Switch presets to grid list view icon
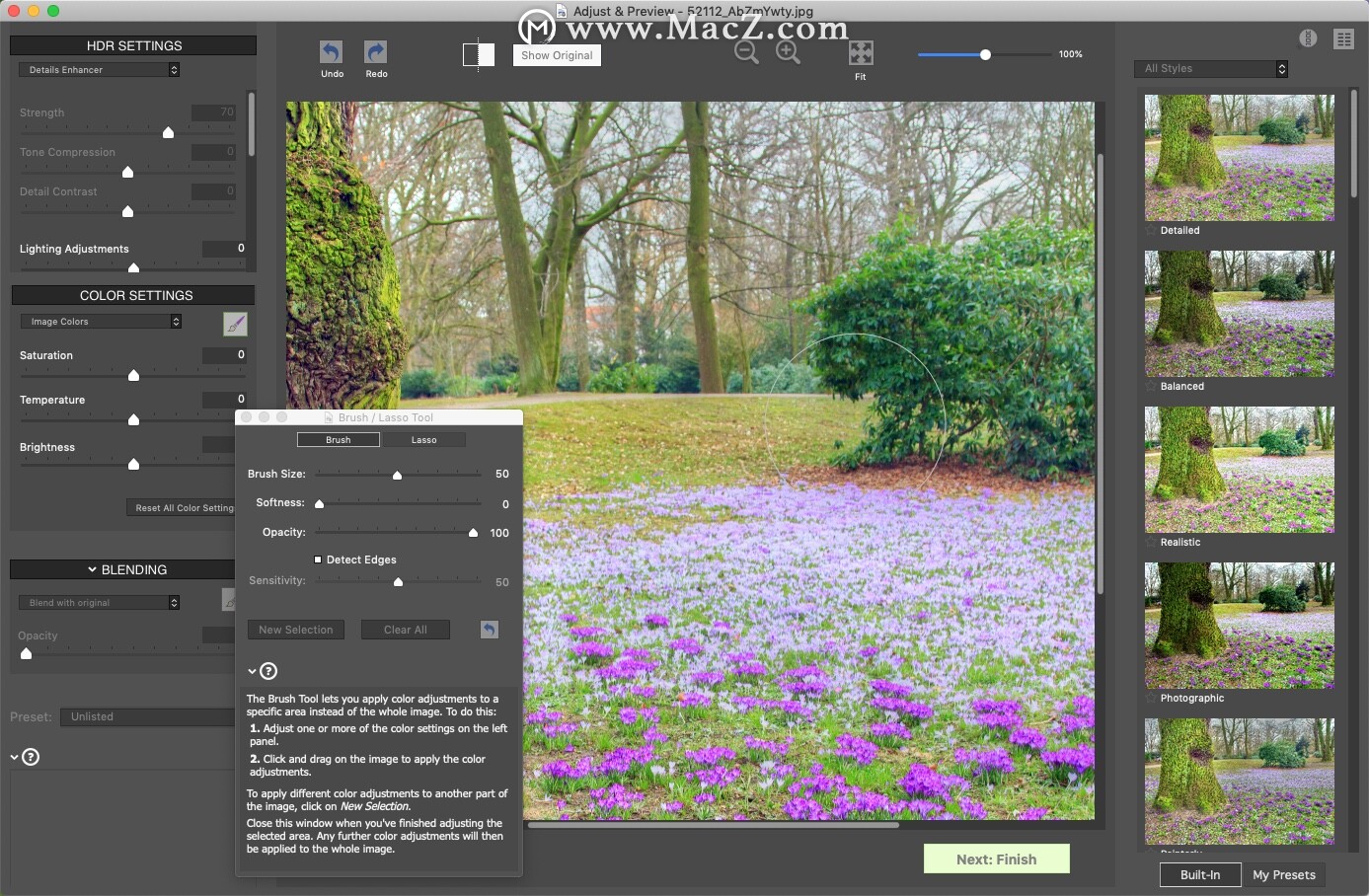This screenshot has height=896, width=1369. [1343, 38]
